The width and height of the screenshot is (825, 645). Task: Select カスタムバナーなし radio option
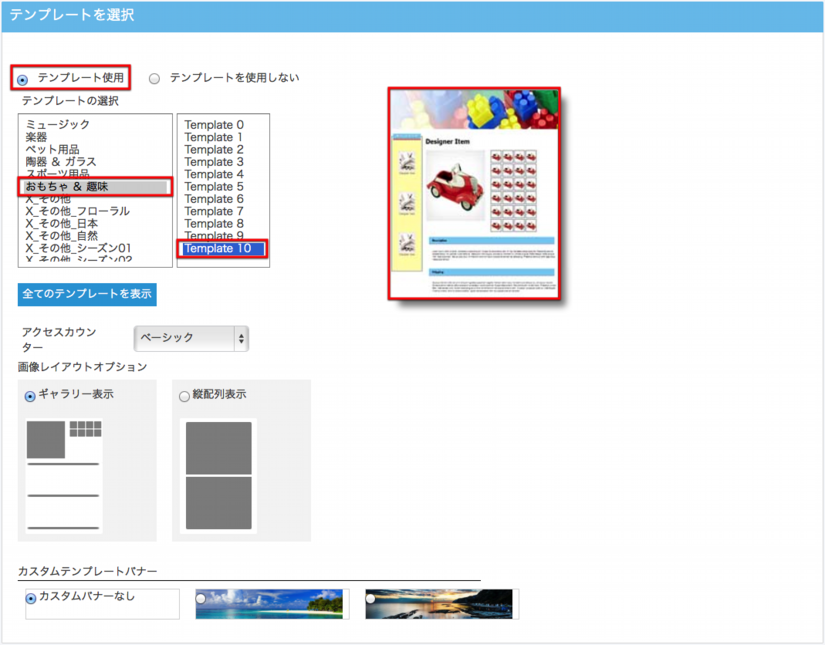[31, 598]
